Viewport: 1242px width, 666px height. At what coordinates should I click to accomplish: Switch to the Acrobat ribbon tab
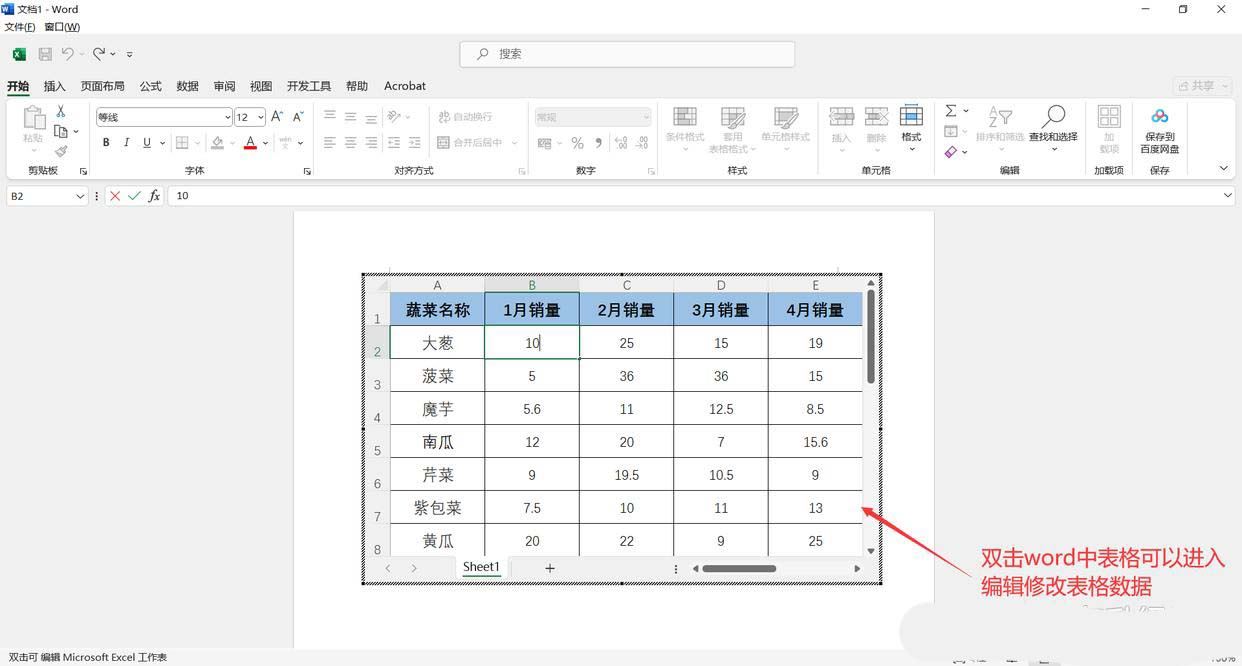tap(405, 86)
